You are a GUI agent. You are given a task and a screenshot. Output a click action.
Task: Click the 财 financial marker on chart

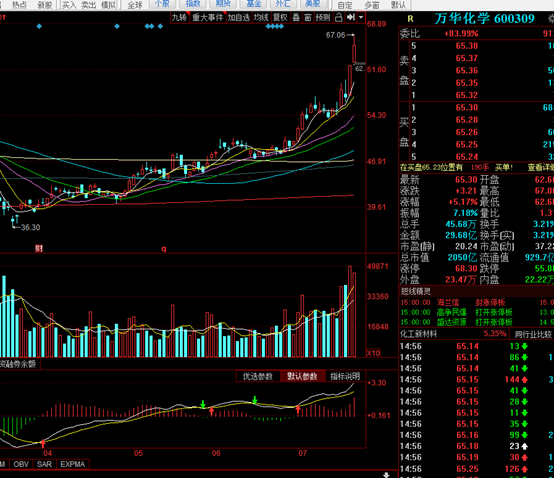[39, 248]
